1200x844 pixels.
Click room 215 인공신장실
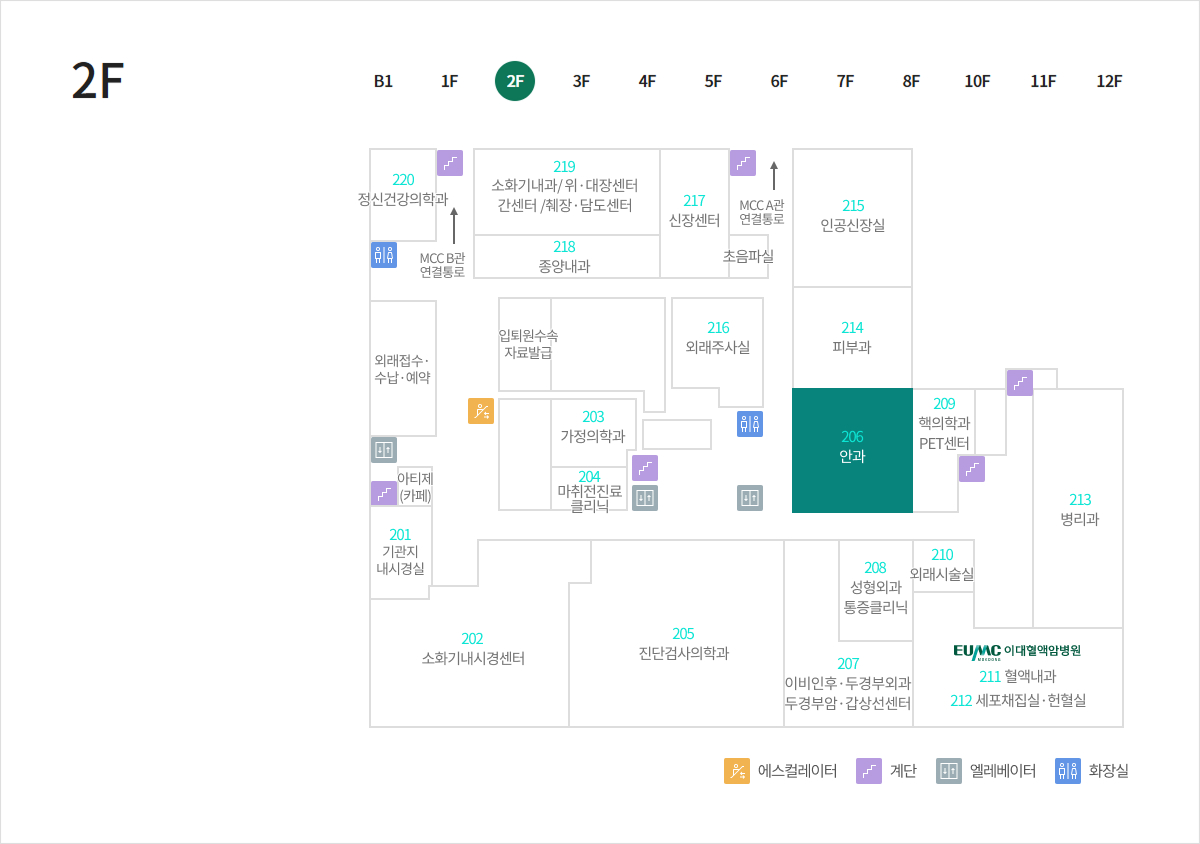point(852,216)
